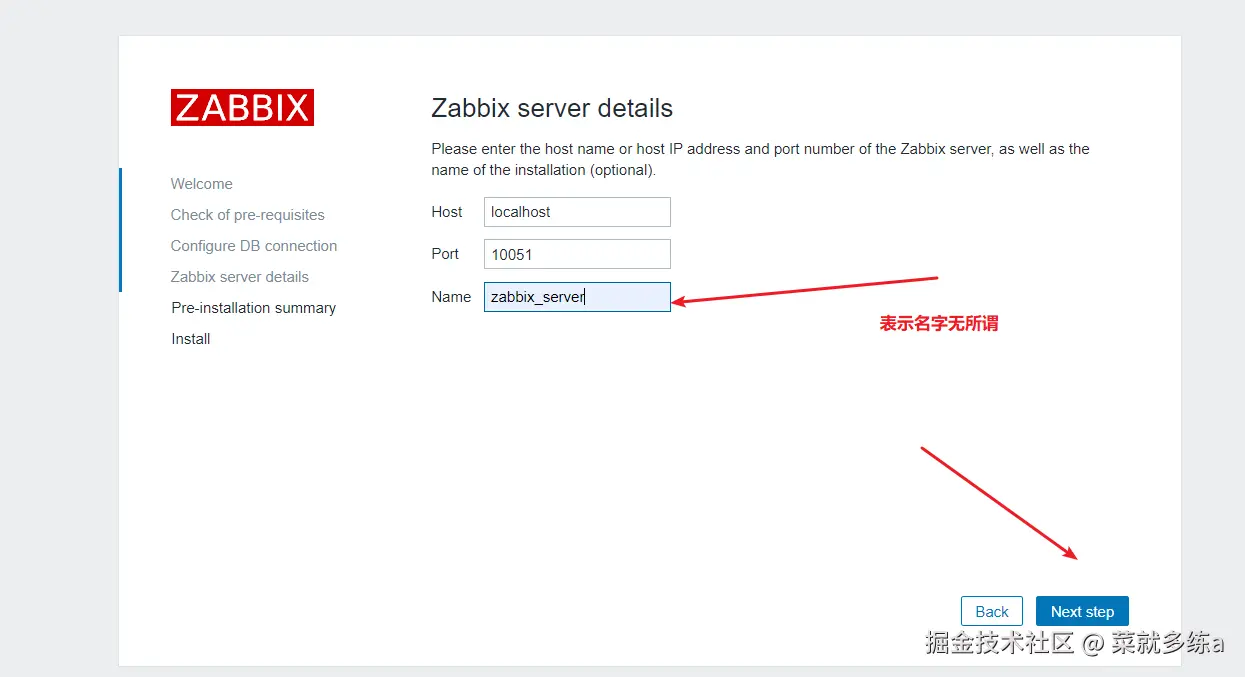Select the Zabbix server details step
The height and width of the screenshot is (677, 1245).
(x=240, y=277)
